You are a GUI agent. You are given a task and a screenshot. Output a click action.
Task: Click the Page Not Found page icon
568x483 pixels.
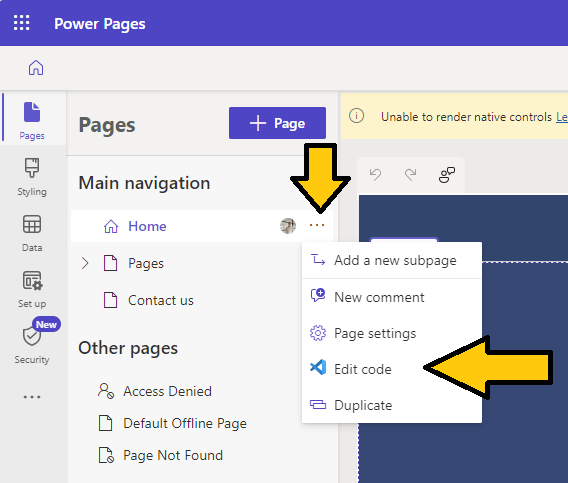(x=106, y=455)
